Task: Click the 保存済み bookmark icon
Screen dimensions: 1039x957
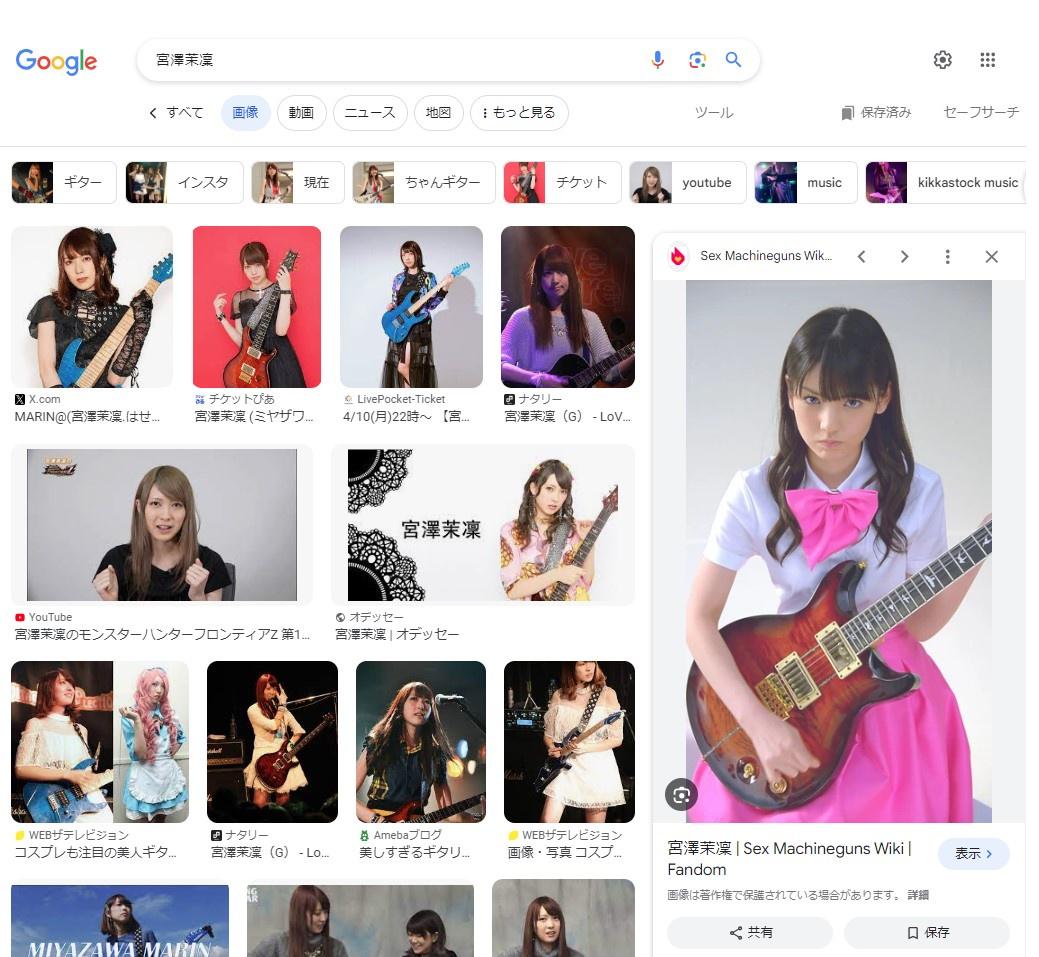Action: click(848, 113)
